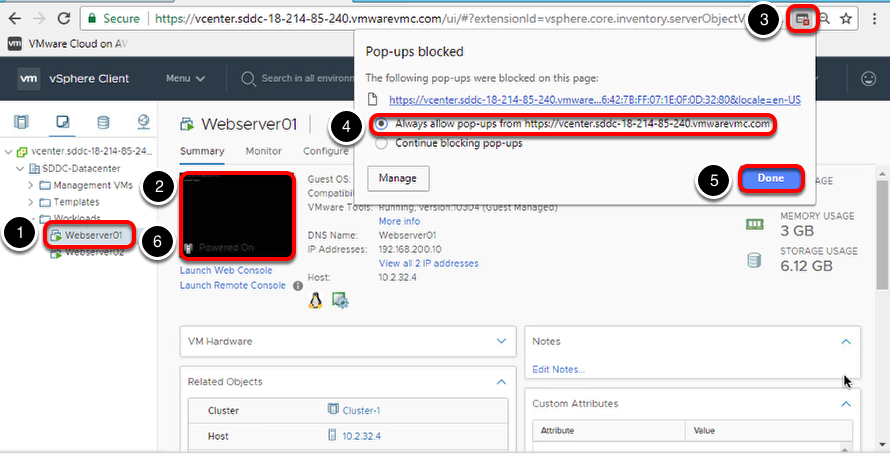This screenshot has width=890, height=458.
Task: Collapse the Related Objects panel
Action: click(501, 382)
